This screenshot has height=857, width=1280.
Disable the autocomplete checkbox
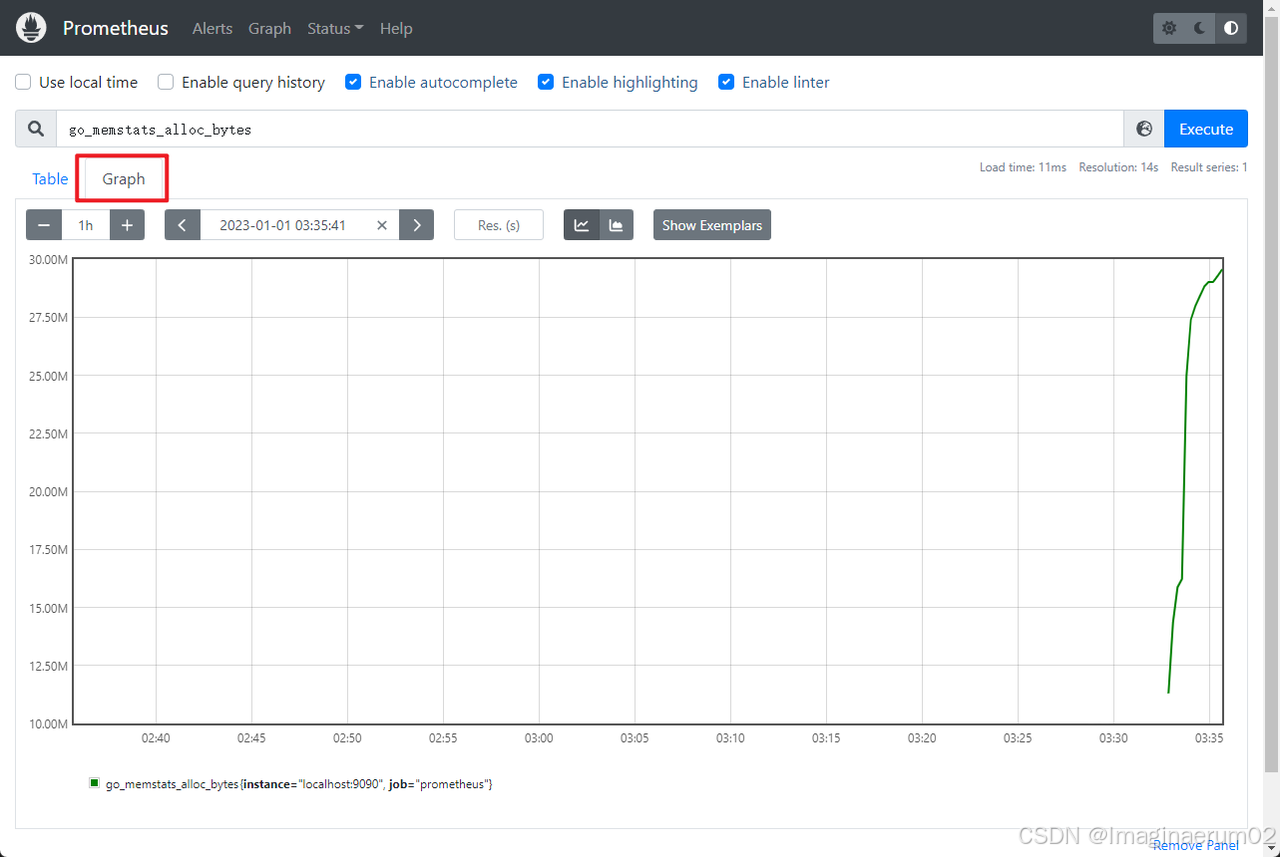[353, 82]
